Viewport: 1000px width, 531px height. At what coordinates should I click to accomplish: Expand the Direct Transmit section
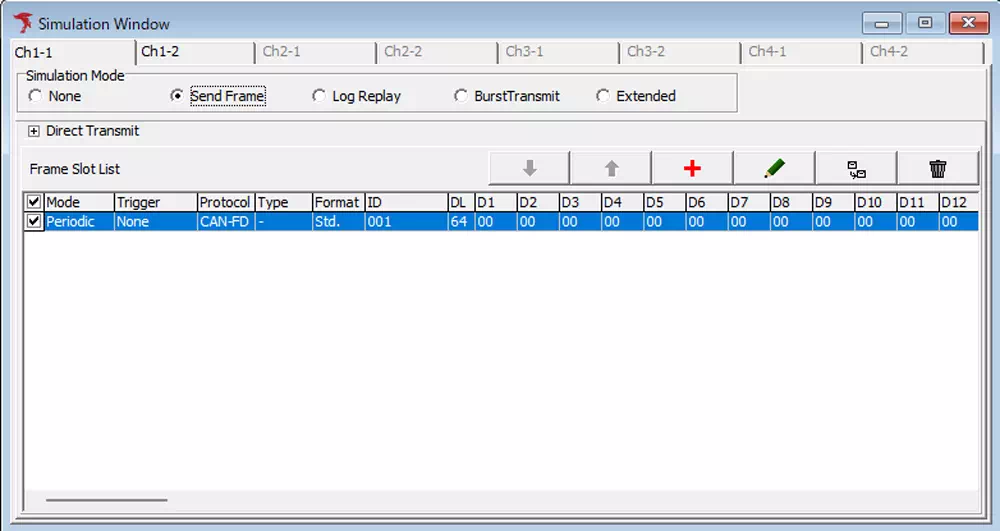pyautogui.click(x=34, y=131)
